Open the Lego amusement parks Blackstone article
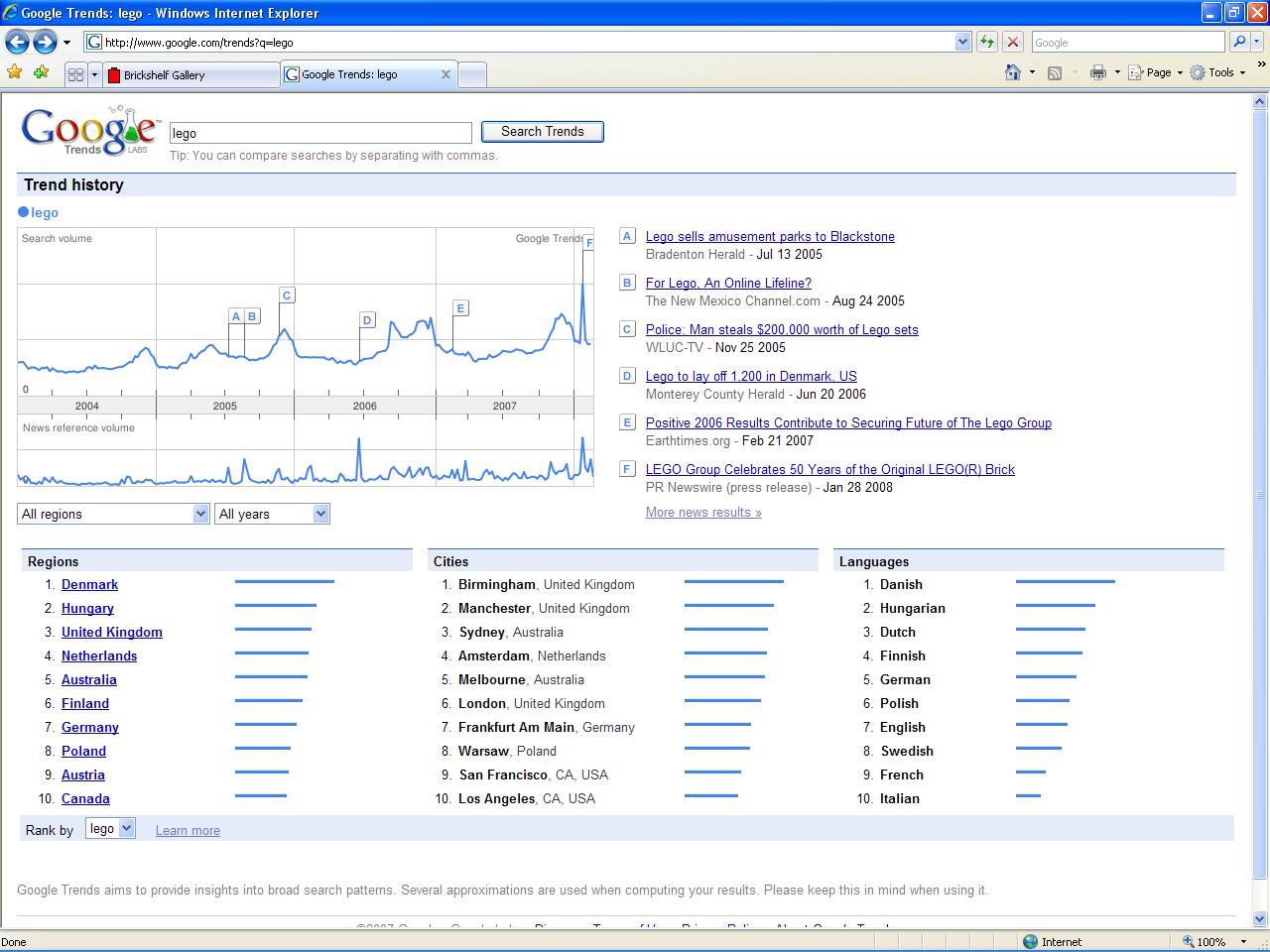The image size is (1270, 952). (x=770, y=236)
